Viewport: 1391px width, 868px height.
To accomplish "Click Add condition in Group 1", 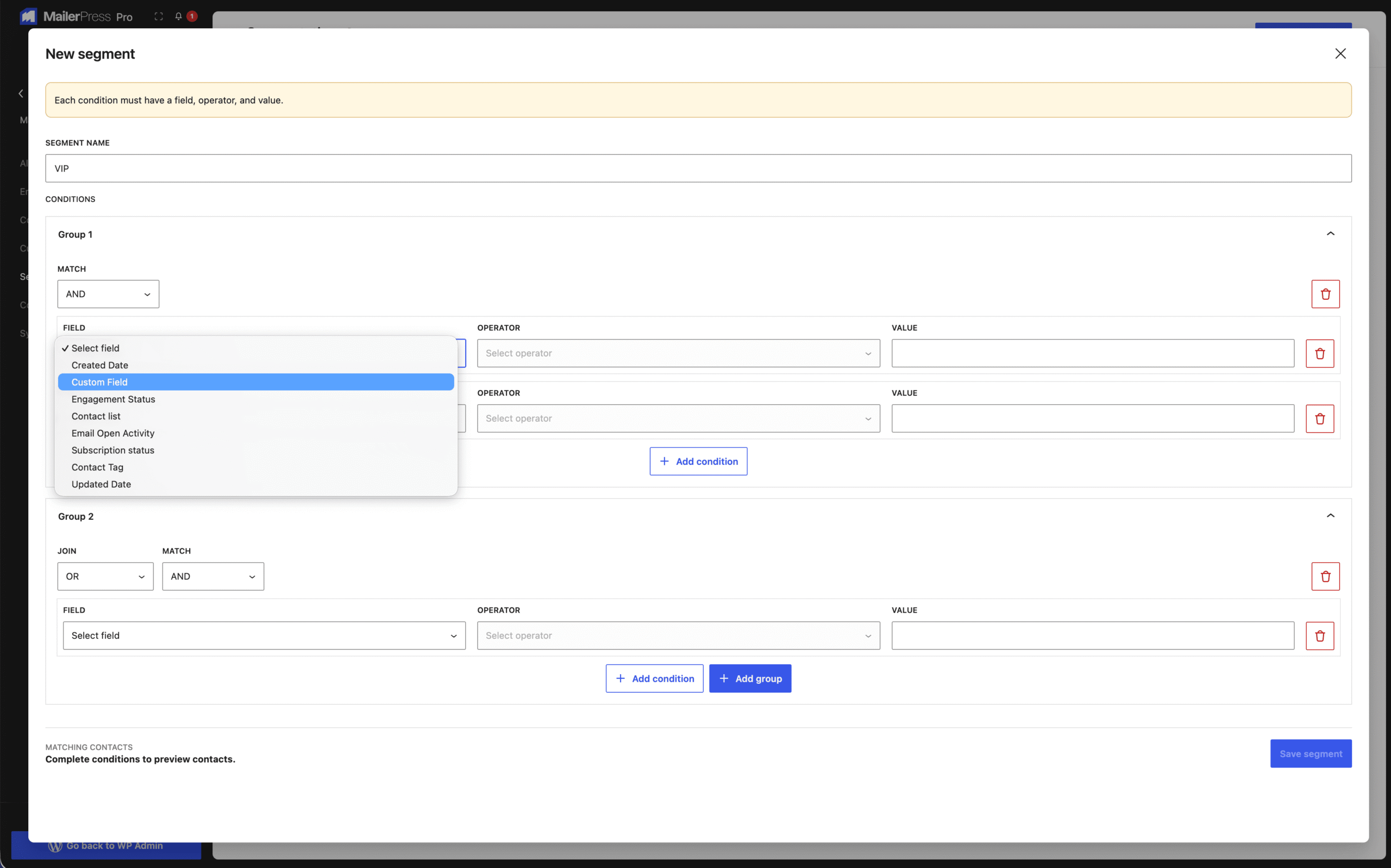I will 698,462.
